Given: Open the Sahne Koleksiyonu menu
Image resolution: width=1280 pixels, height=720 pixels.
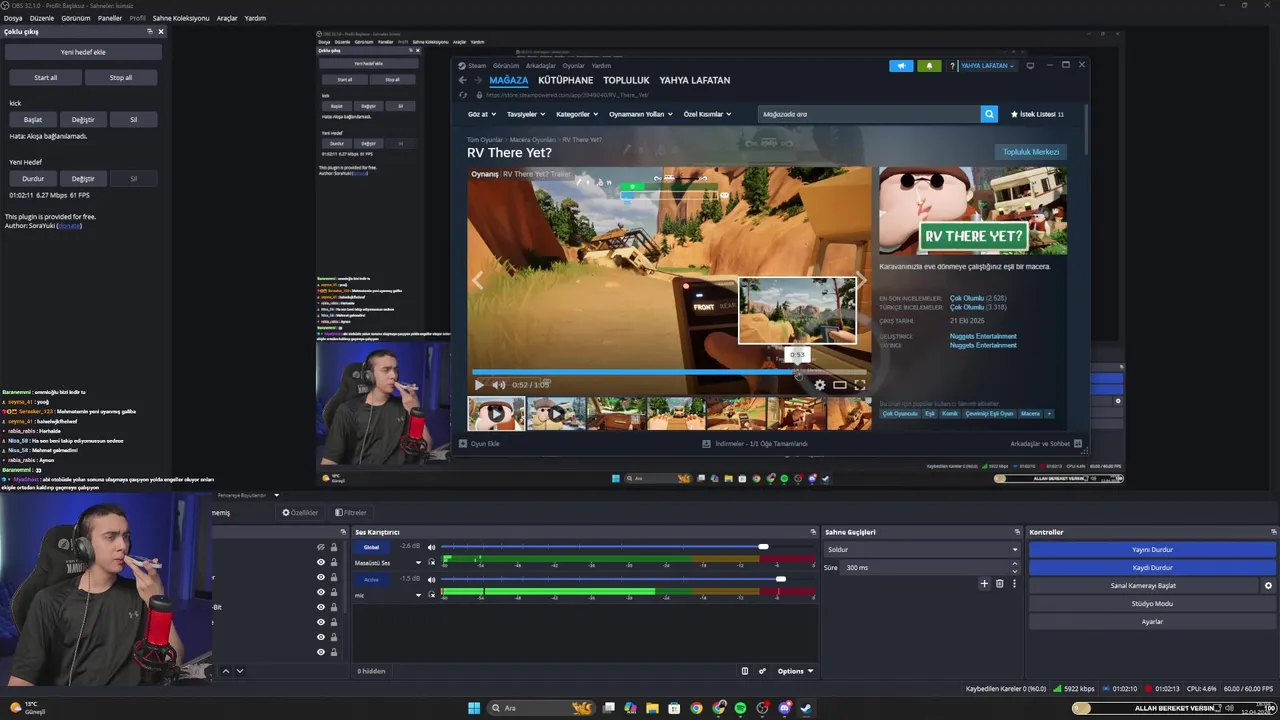Looking at the screenshot, I should point(181,18).
